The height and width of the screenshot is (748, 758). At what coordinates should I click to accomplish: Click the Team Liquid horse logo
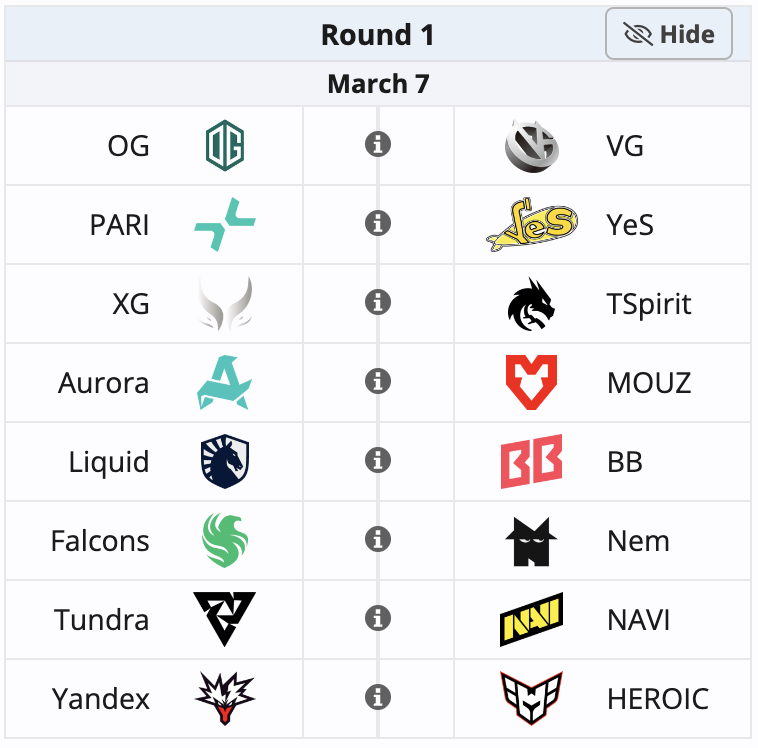click(x=224, y=462)
